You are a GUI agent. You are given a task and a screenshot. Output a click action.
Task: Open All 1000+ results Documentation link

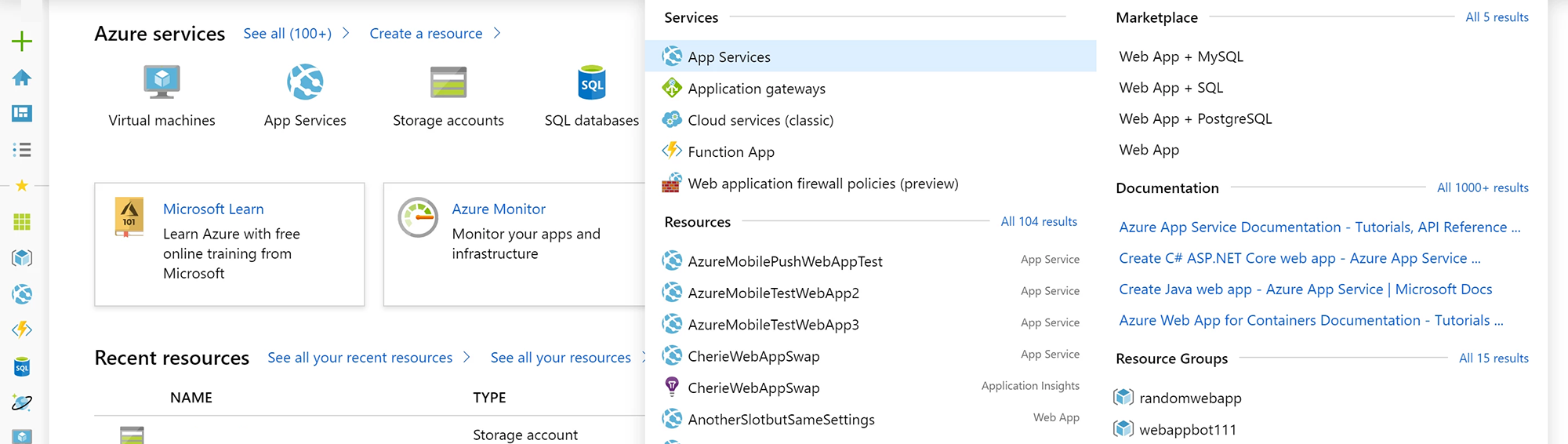pos(1483,187)
